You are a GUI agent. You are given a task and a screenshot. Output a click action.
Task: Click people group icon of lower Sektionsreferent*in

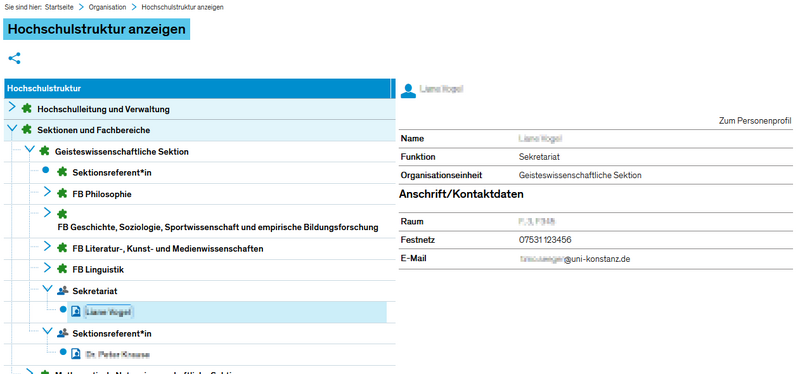(x=62, y=333)
